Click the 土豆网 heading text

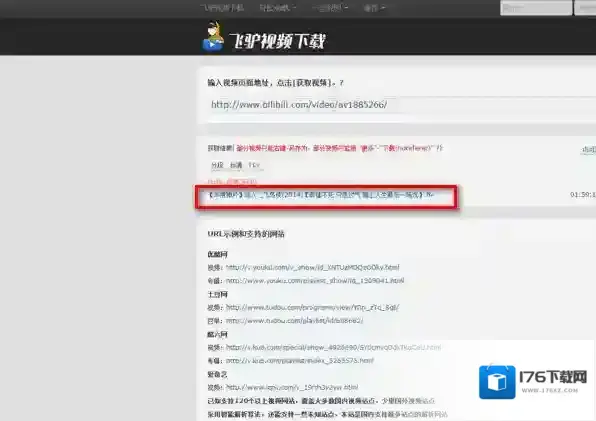click(x=217, y=294)
